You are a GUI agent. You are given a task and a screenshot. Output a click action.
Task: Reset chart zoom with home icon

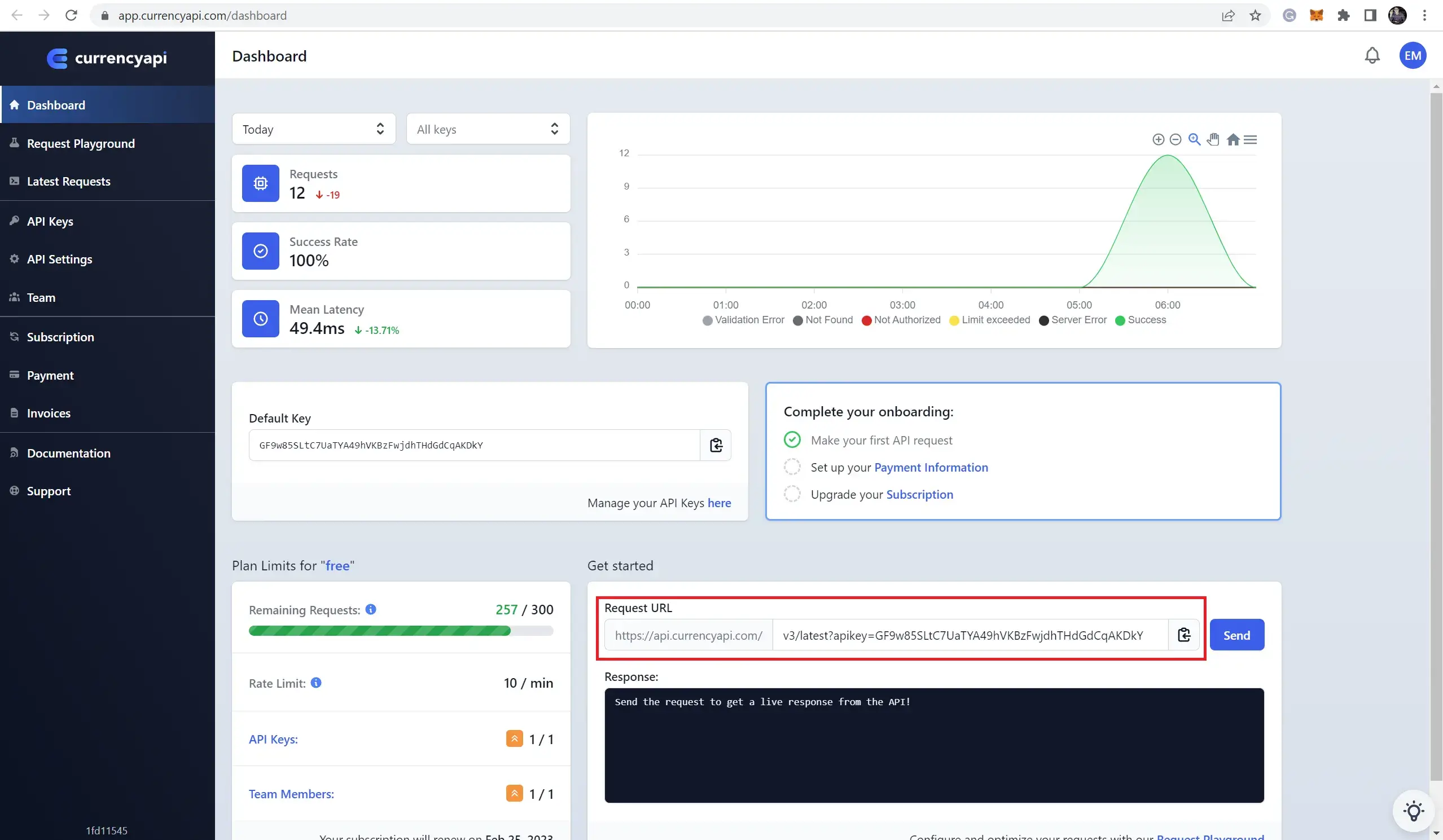[x=1233, y=139]
